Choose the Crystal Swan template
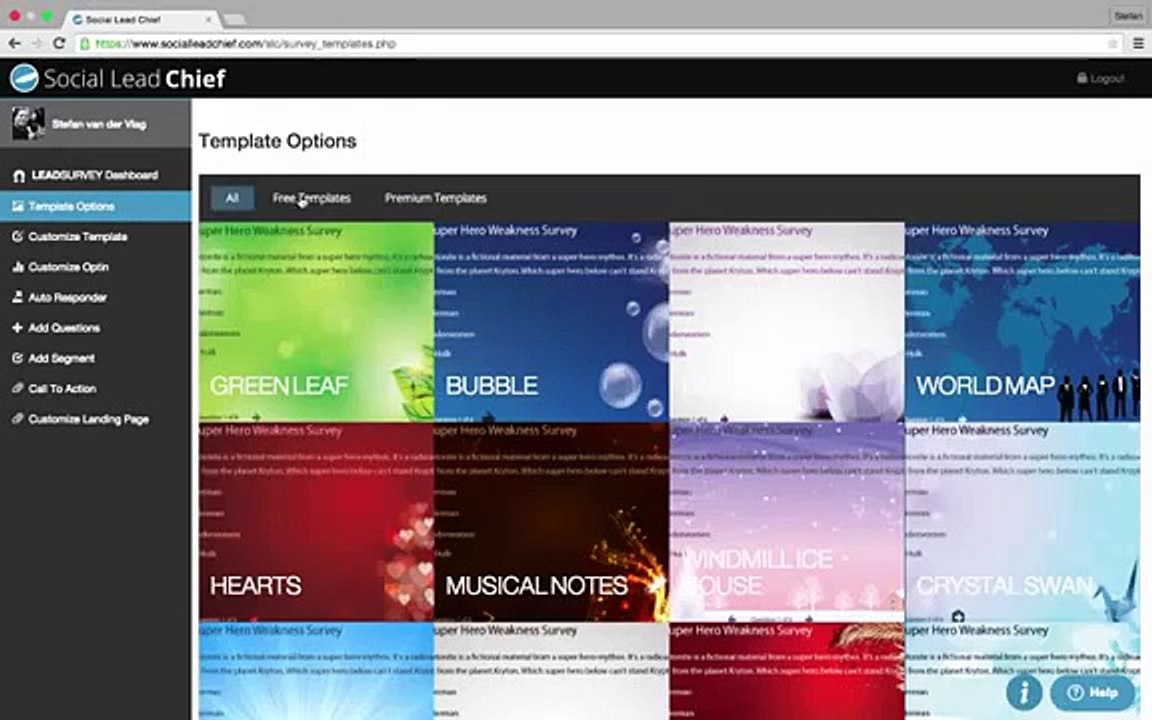This screenshot has height=720, width=1152. click(x=1022, y=522)
